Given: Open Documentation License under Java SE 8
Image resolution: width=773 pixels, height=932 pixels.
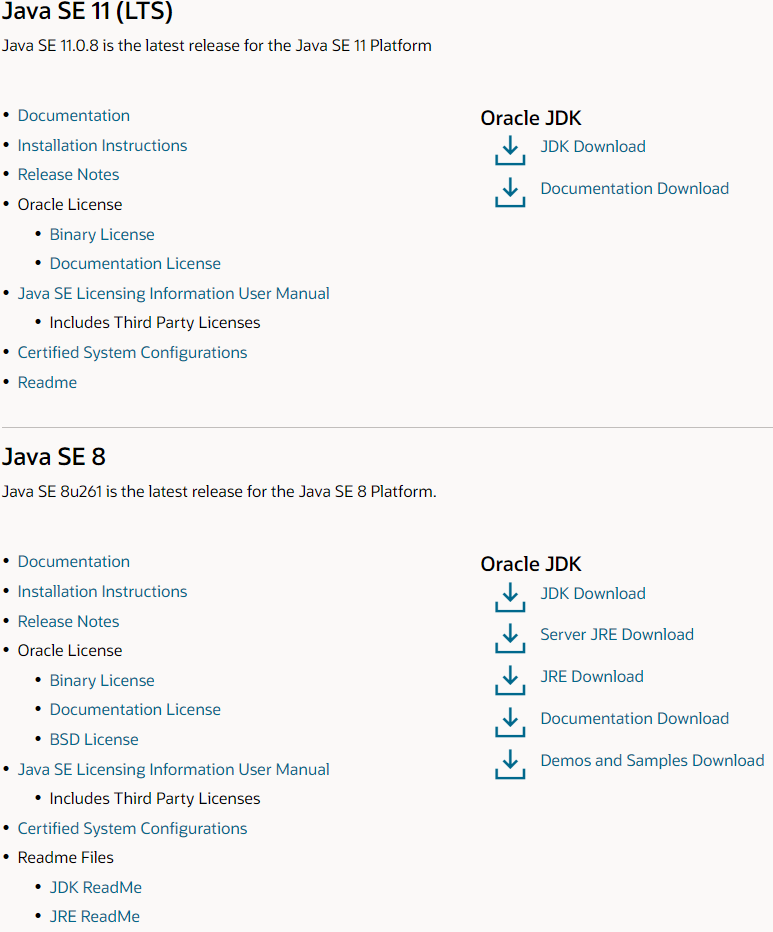Looking at the screenshot, I should (135, 709).
